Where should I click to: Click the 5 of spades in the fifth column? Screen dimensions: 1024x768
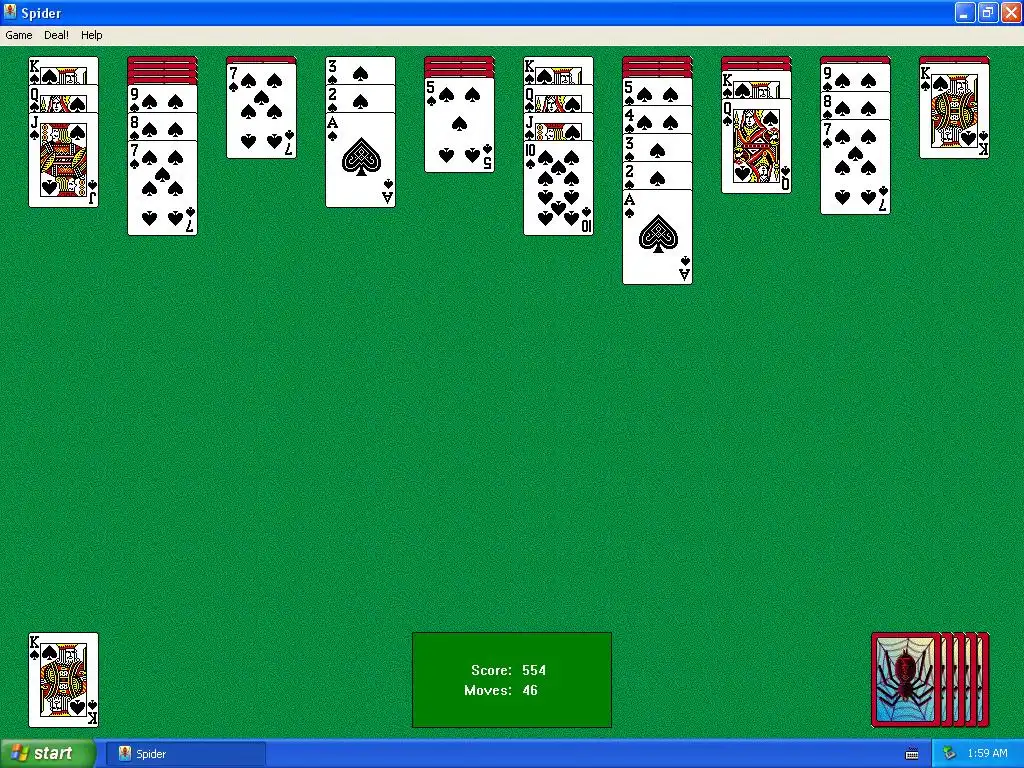459,125
